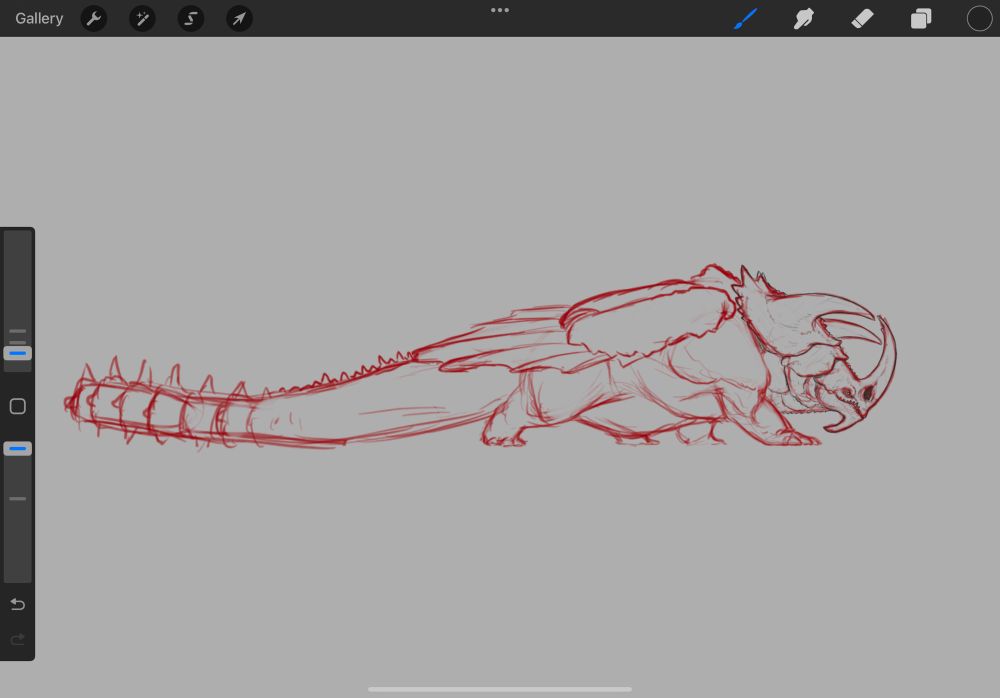Tap the home indicator bar

coord(500,689)
